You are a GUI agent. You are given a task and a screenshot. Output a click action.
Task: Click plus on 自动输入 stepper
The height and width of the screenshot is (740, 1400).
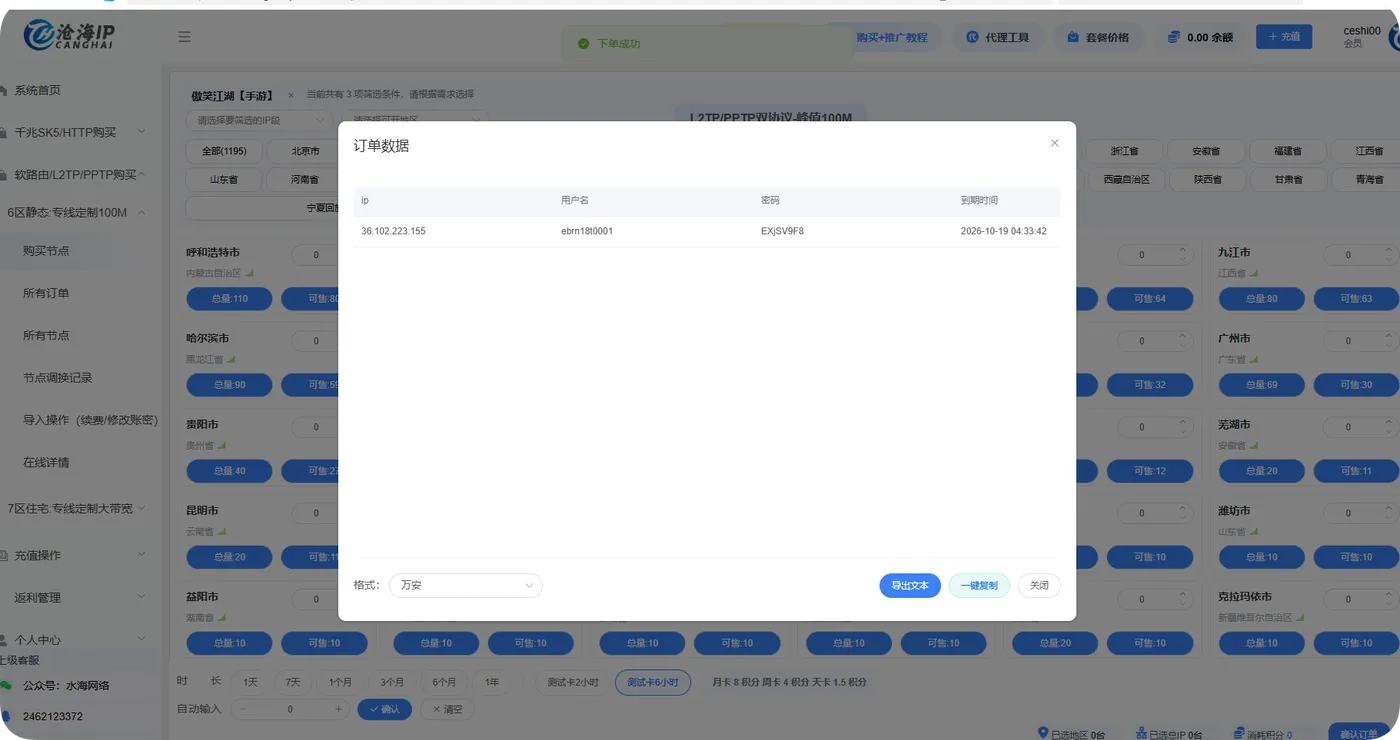(339, 709)
